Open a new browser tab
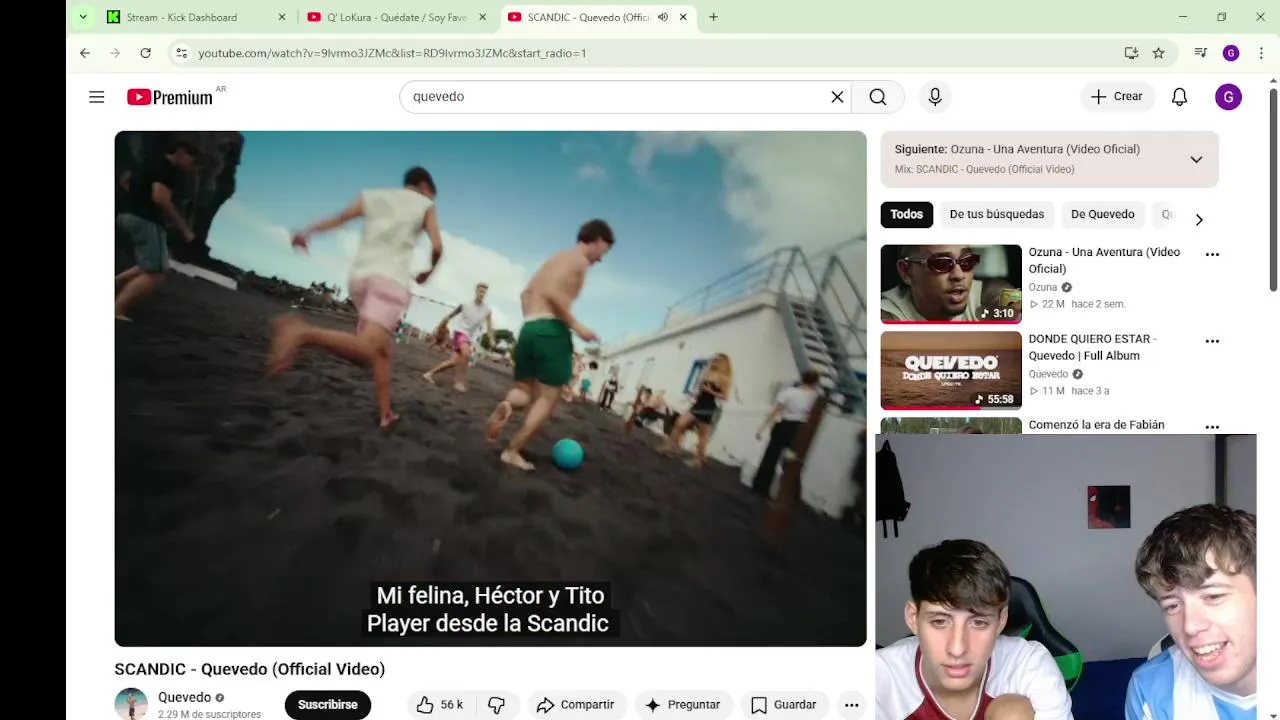This screenshot has height=720, width=1280. (713, 17)
